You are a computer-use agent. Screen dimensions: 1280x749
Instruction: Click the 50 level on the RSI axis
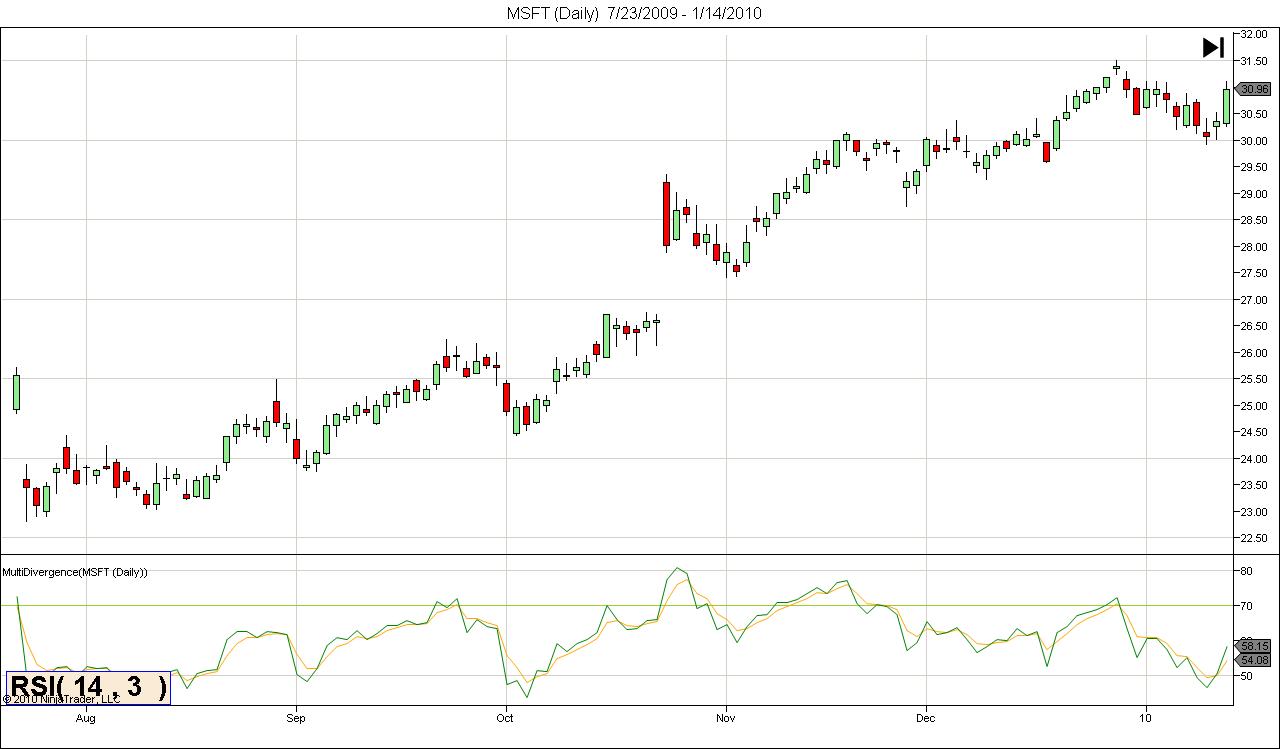pos(1246,677)
